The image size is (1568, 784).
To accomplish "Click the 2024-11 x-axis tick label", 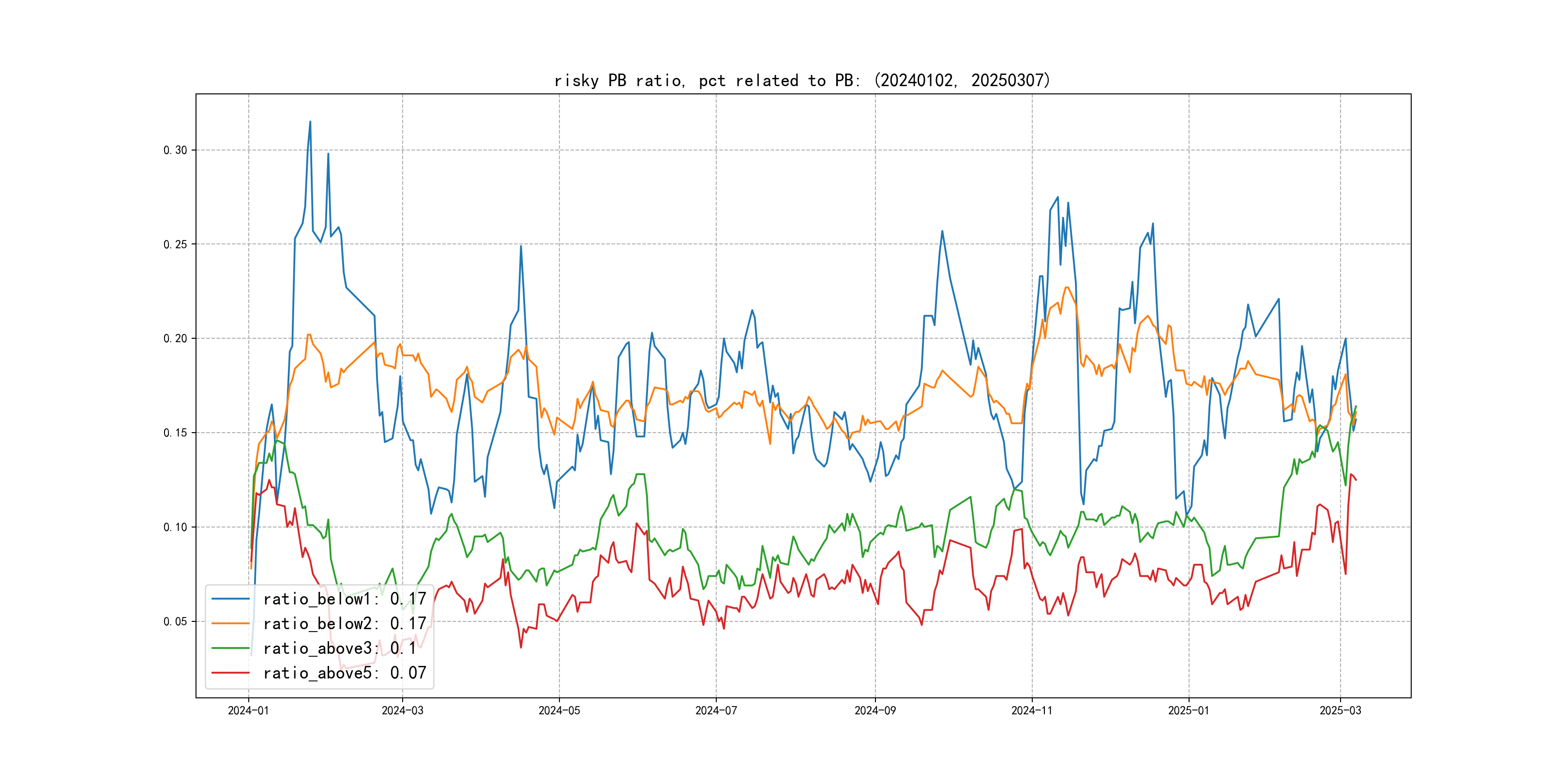I will tap(1032, 710).
